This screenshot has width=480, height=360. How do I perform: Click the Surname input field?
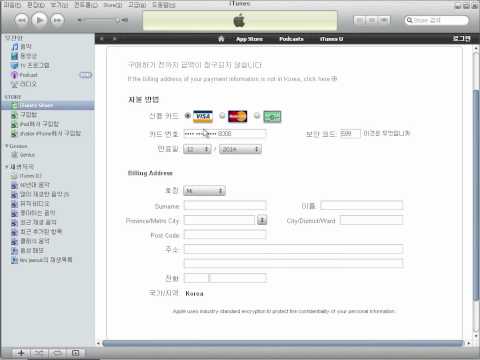(x=225, y=205)
